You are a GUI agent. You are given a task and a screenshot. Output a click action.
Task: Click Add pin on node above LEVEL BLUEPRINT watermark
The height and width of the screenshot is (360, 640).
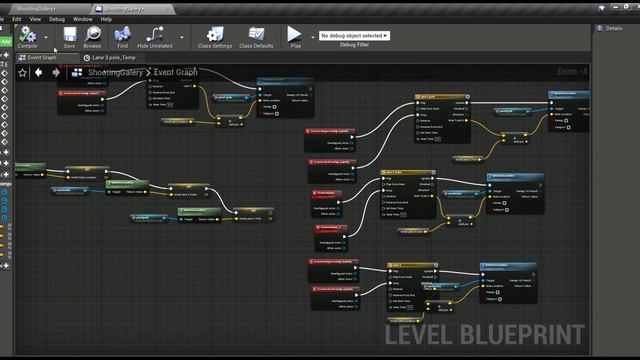pos(444,310)
